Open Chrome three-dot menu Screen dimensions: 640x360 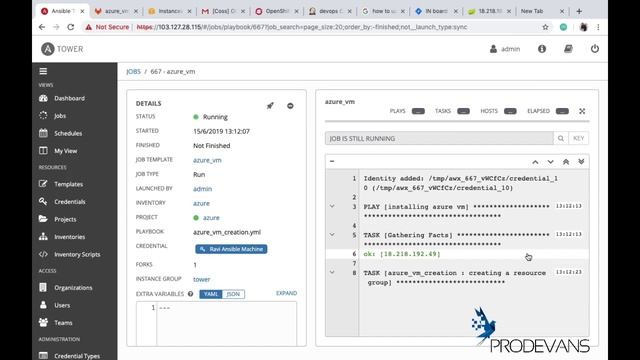coord(598,27)
